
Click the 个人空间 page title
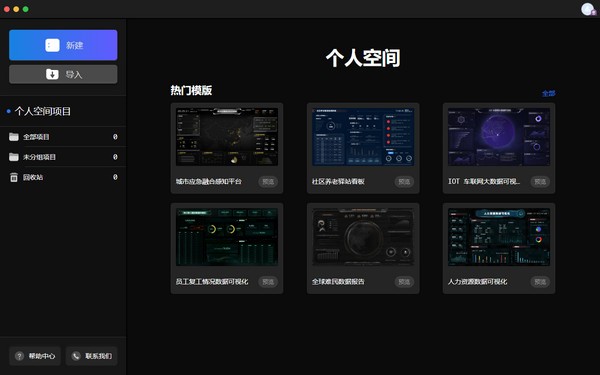363,58
